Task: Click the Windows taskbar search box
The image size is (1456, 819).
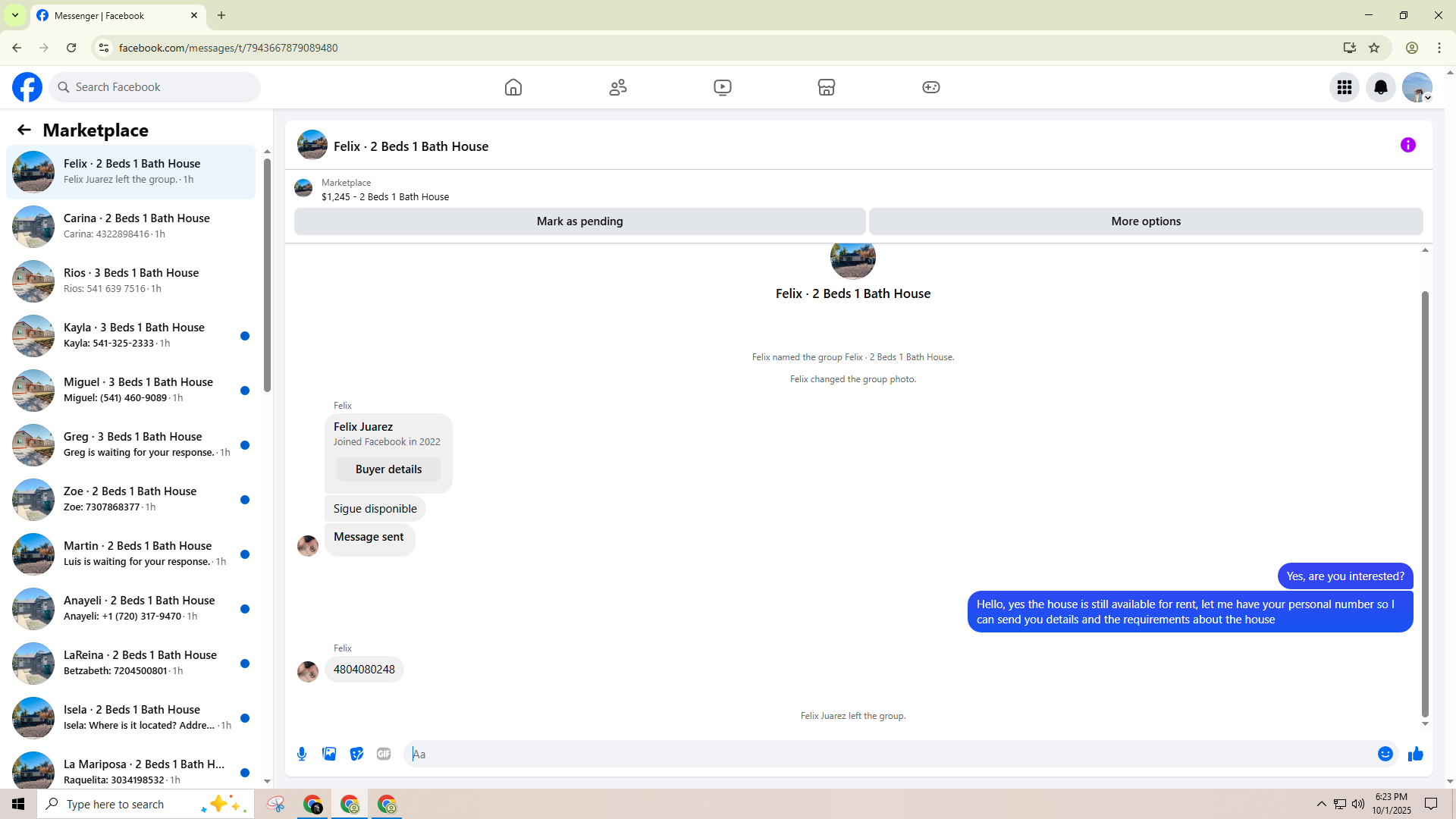Action: (x=146, y=804)
